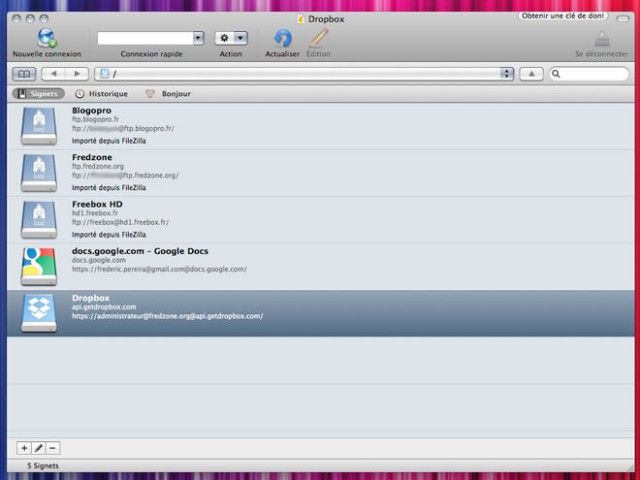Click Obtenir une clé de don button

563,16
